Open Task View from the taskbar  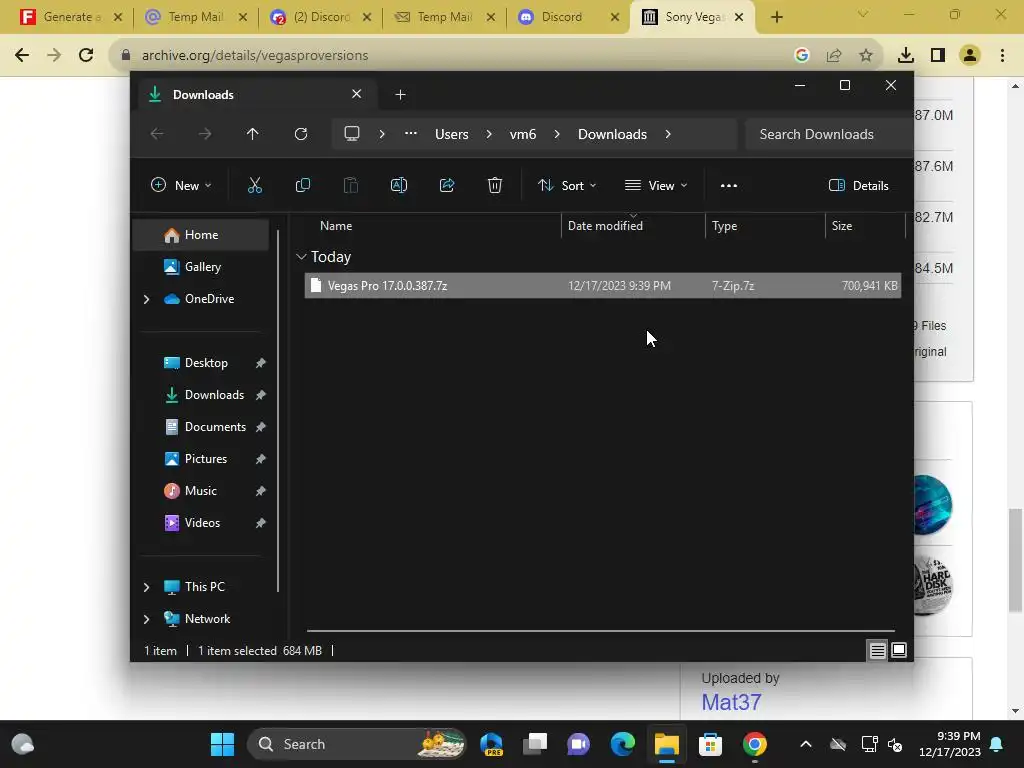(x=535, y=744)
